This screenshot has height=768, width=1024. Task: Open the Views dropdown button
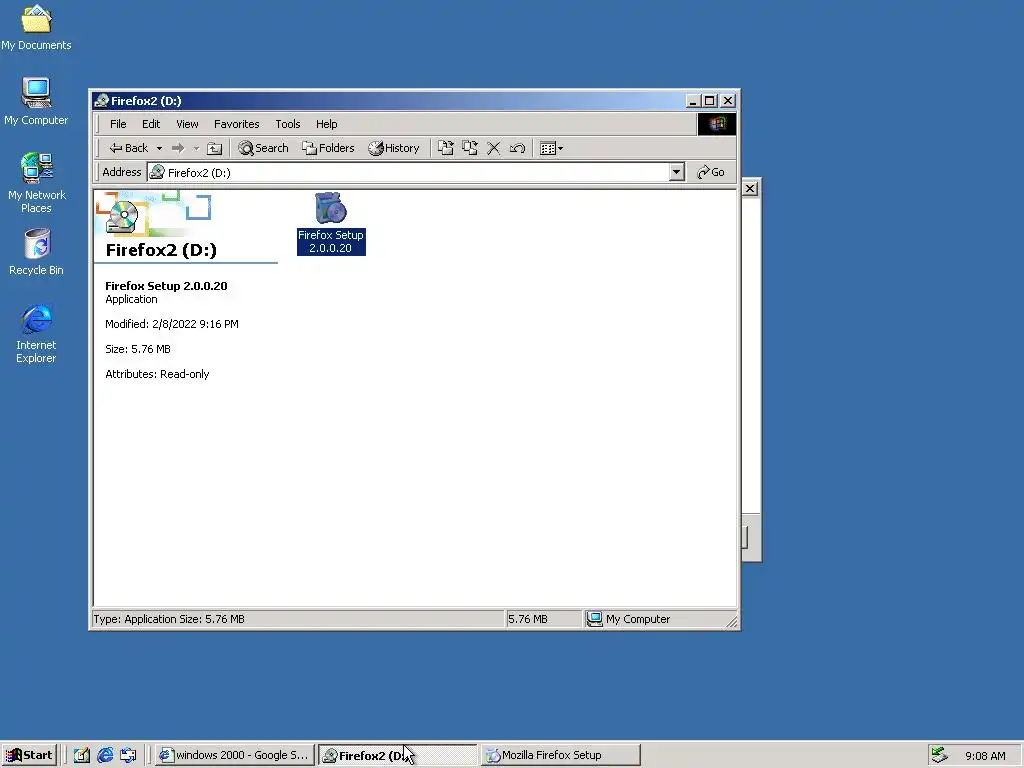(551, 148)
